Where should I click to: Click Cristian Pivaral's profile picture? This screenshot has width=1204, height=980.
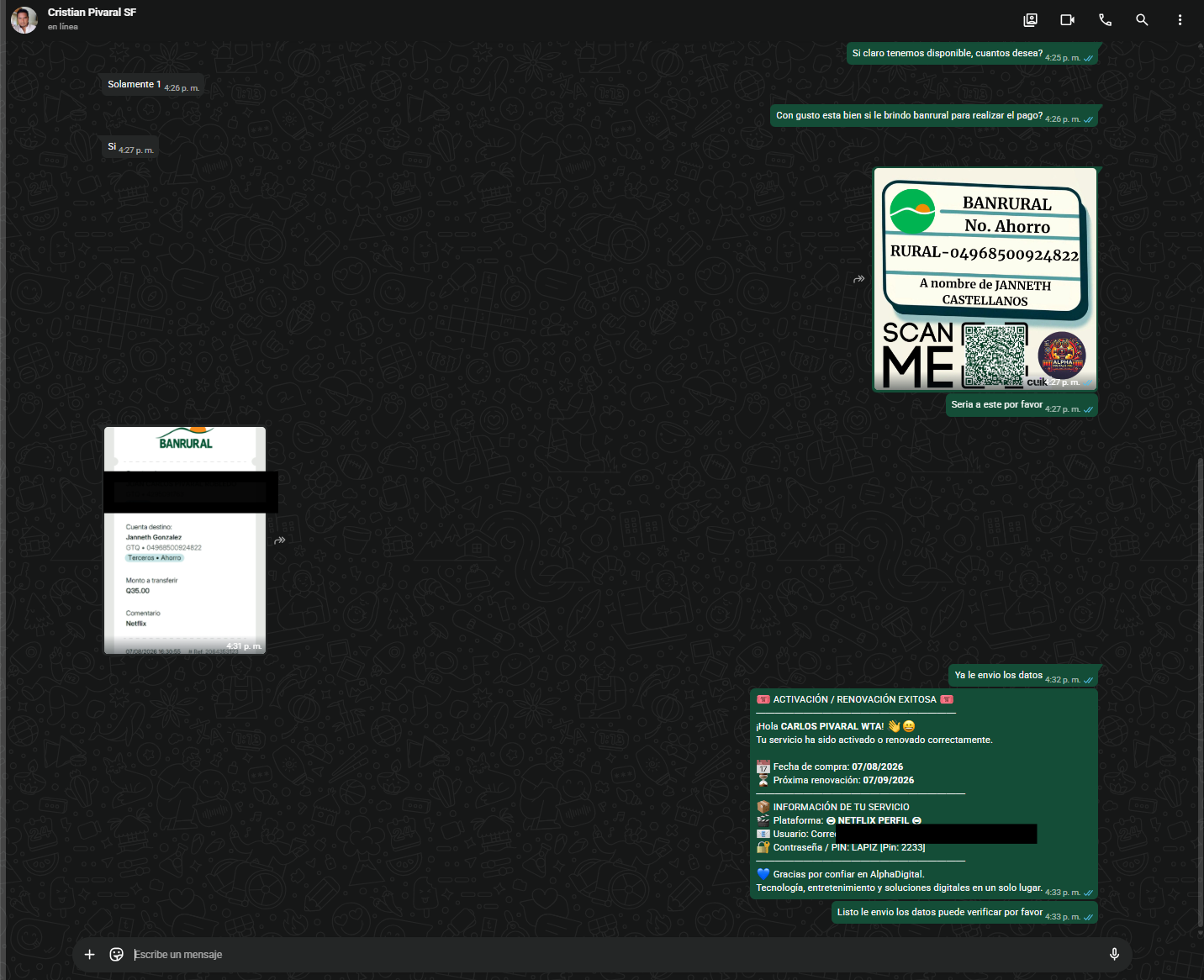24,20
